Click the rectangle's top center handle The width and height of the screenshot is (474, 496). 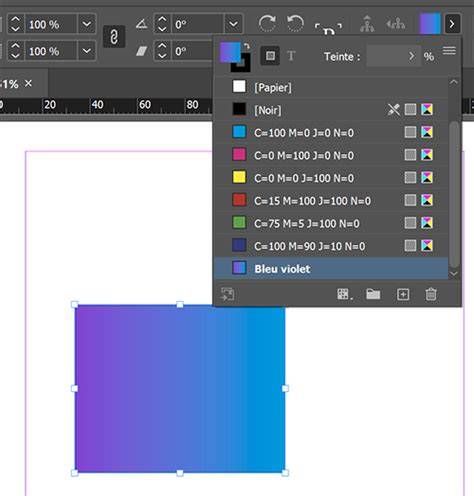coord(180,304)
